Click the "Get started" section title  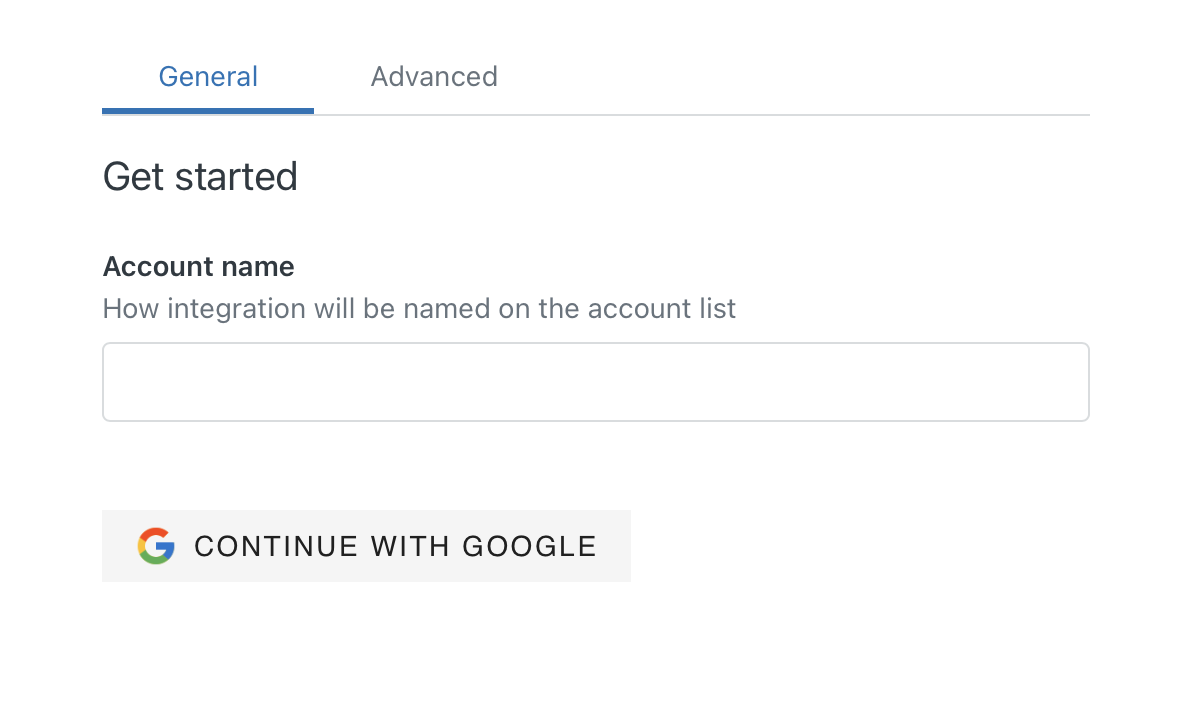pyautogui.click(x=200, y=177)
